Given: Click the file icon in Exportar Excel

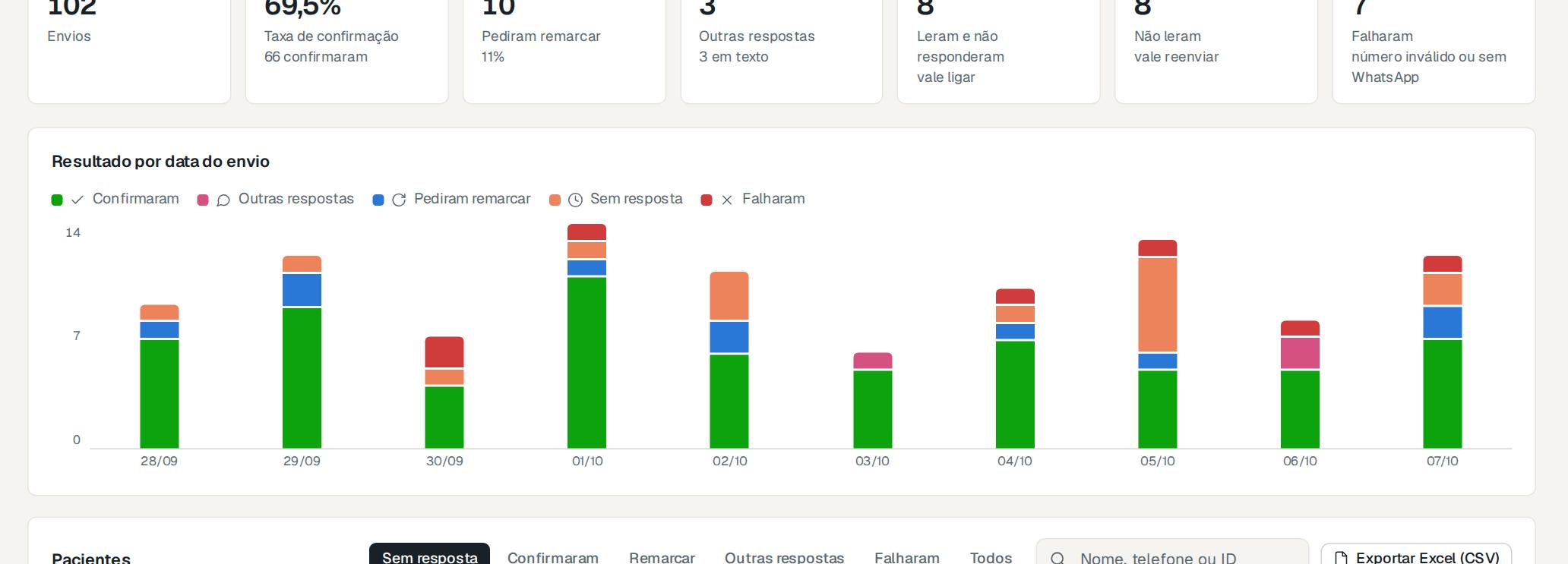Looking at the screenshot, I should click(1342, 559).
